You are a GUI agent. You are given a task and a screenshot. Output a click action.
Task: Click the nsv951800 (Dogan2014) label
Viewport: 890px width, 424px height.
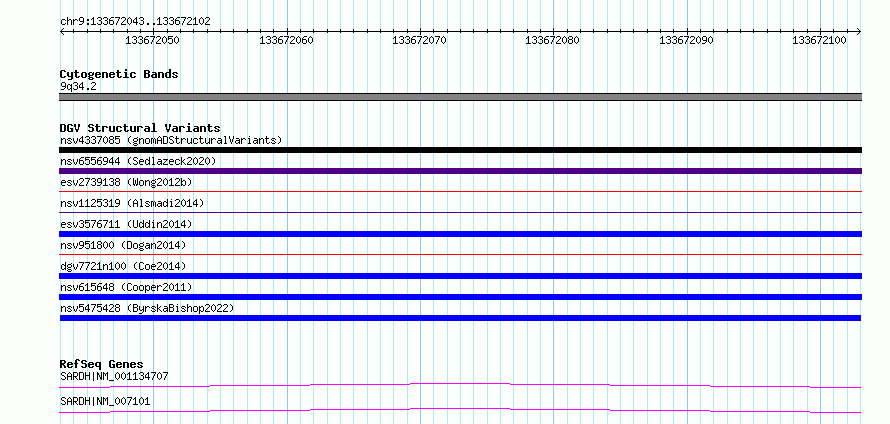[123, 245]
